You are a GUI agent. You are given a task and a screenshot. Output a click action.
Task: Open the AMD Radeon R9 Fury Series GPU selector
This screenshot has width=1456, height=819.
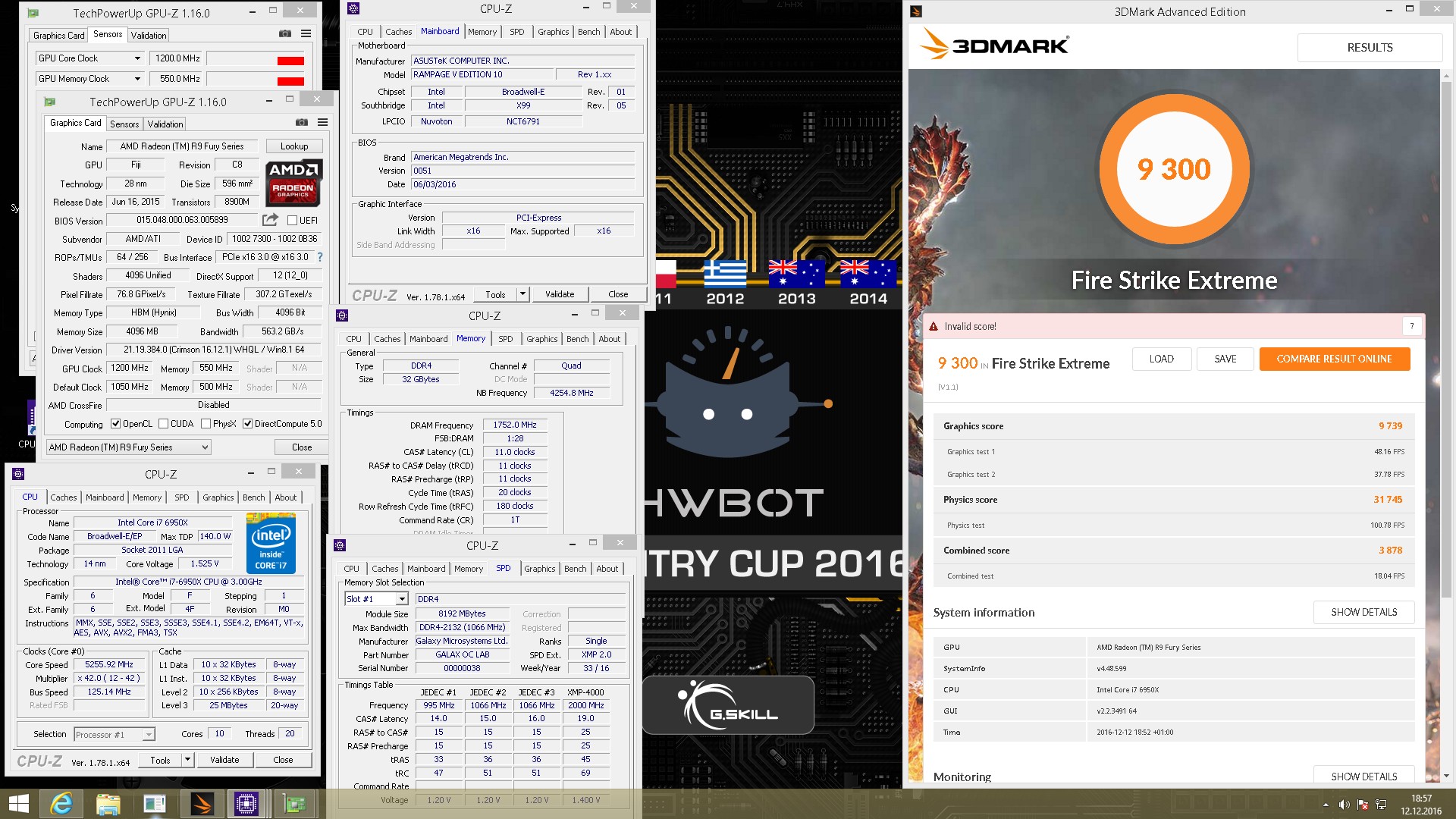[x=128, y=447]
